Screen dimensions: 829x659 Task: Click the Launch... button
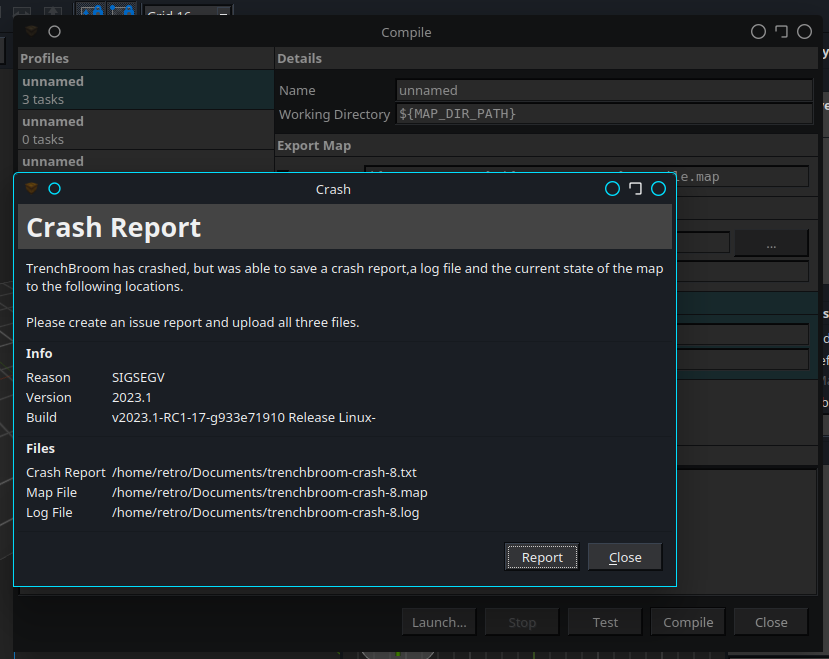coord(438,621)
